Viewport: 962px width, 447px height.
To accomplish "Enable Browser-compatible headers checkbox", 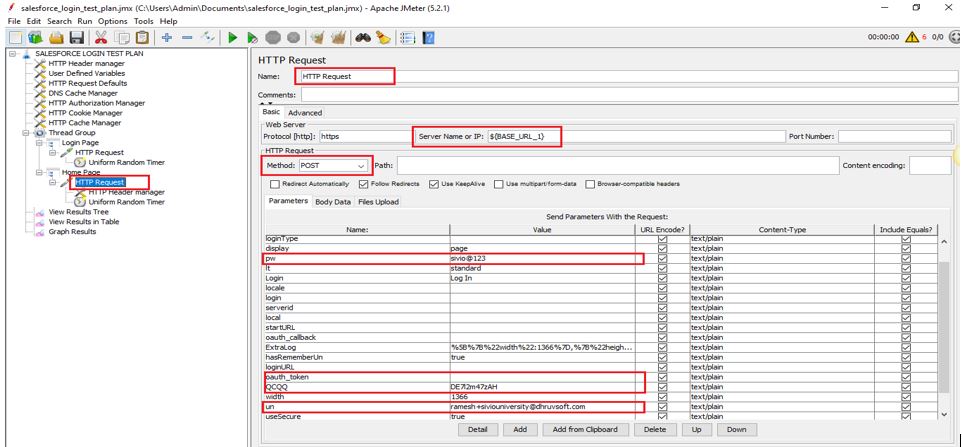I will coord(590,184).
